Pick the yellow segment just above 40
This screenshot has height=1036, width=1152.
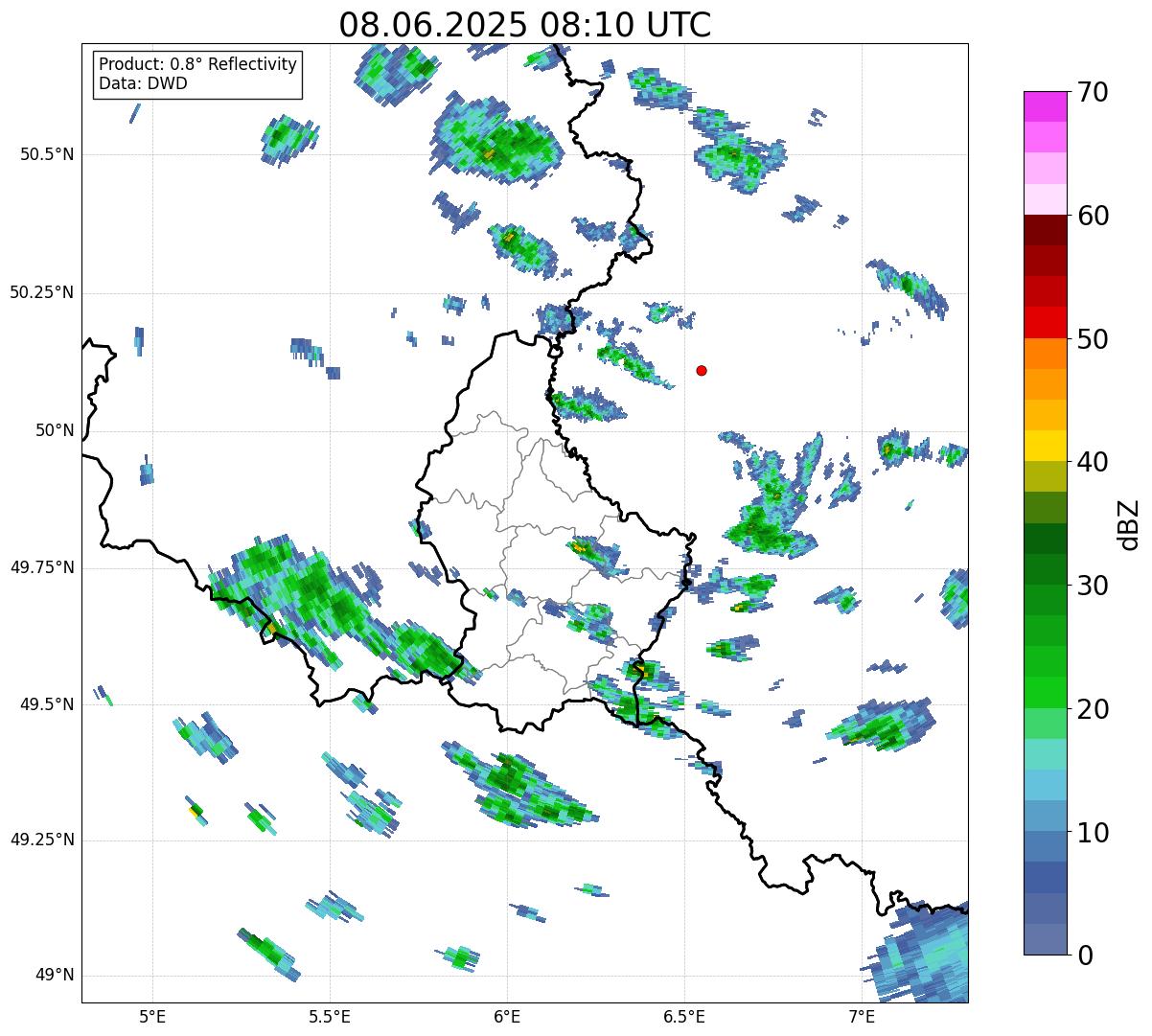[x=1045, y=446]
